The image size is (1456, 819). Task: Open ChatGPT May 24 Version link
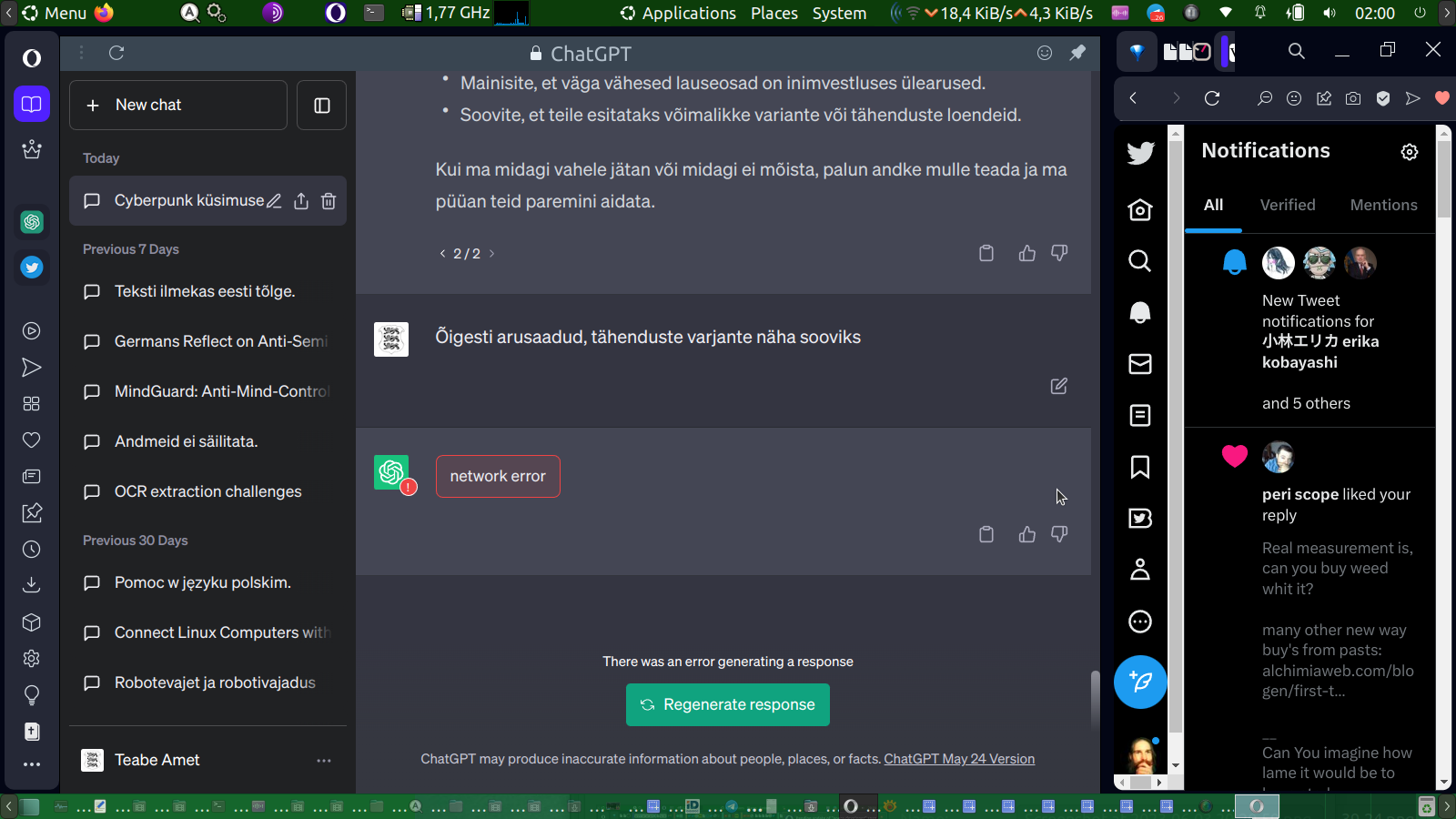959,759
